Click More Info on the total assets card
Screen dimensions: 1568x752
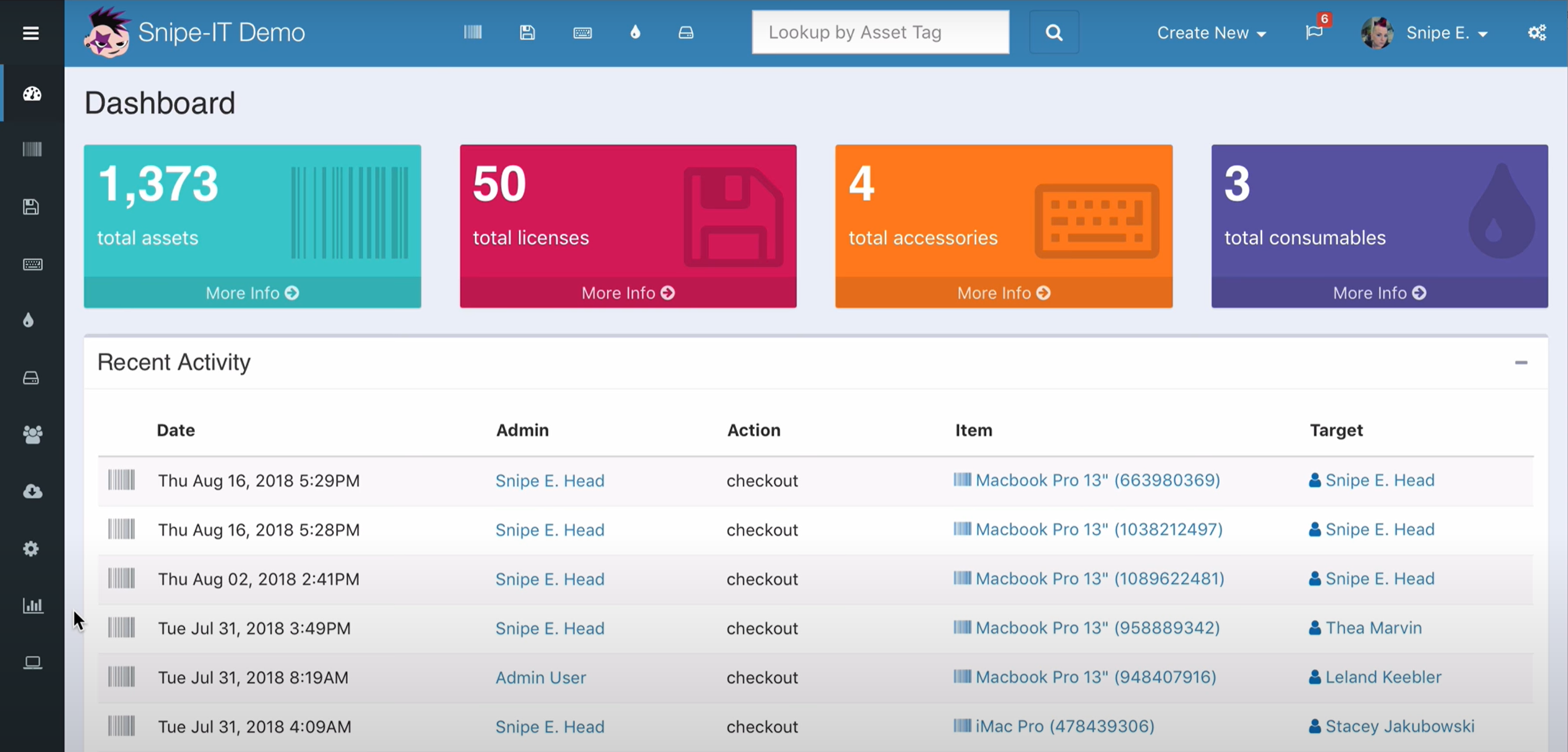point(253,293)
